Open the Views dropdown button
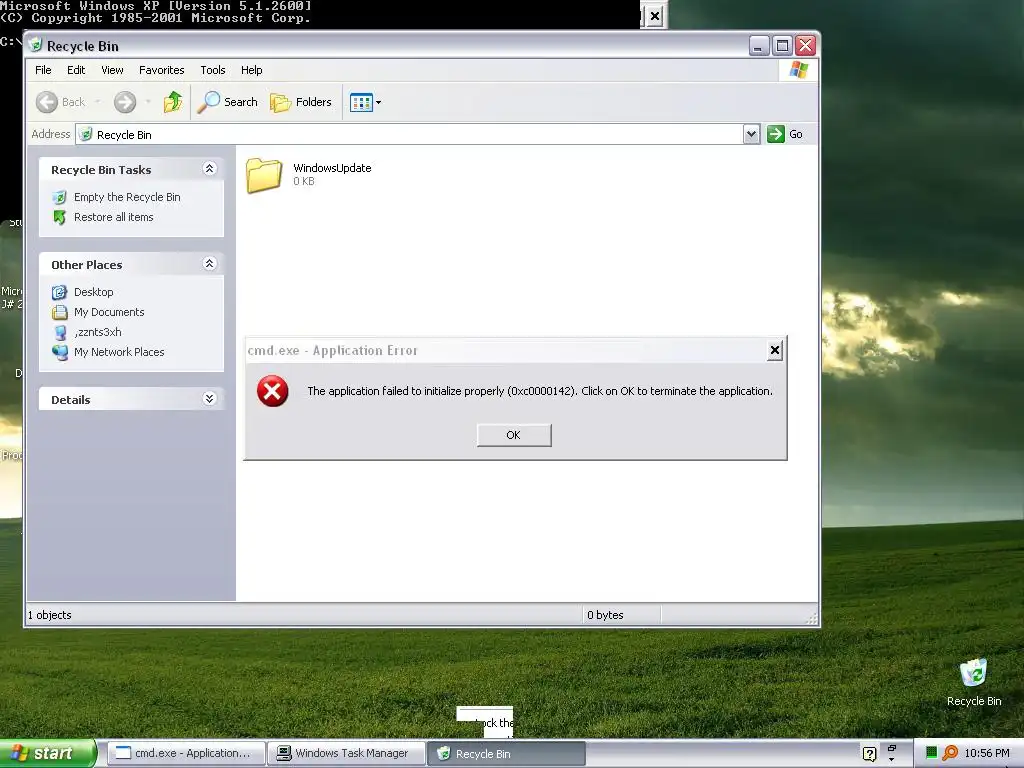Image resolution: width=1024 pixels, height=768 pixels. tap(365, 102)
